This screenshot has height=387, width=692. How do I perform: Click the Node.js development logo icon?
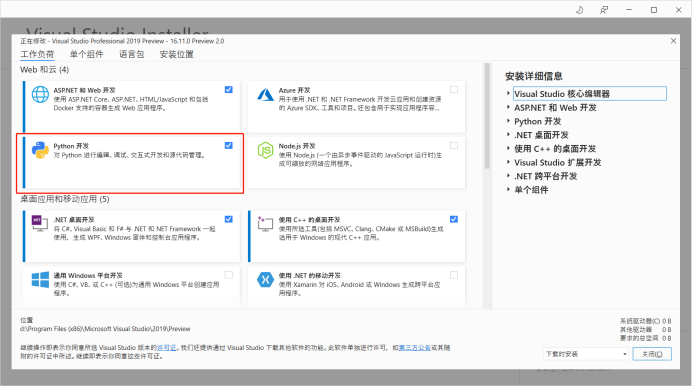[x=265, y=150]
